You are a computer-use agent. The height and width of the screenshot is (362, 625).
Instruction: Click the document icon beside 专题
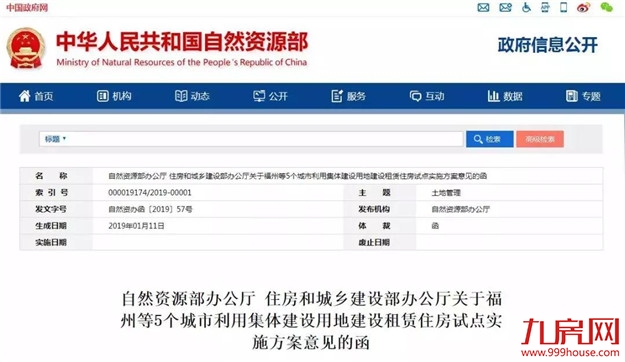pos(572,96)
